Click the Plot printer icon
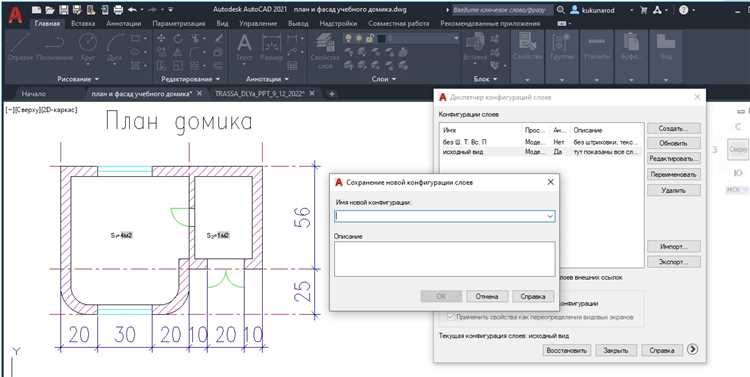 (x=118, y=10)
